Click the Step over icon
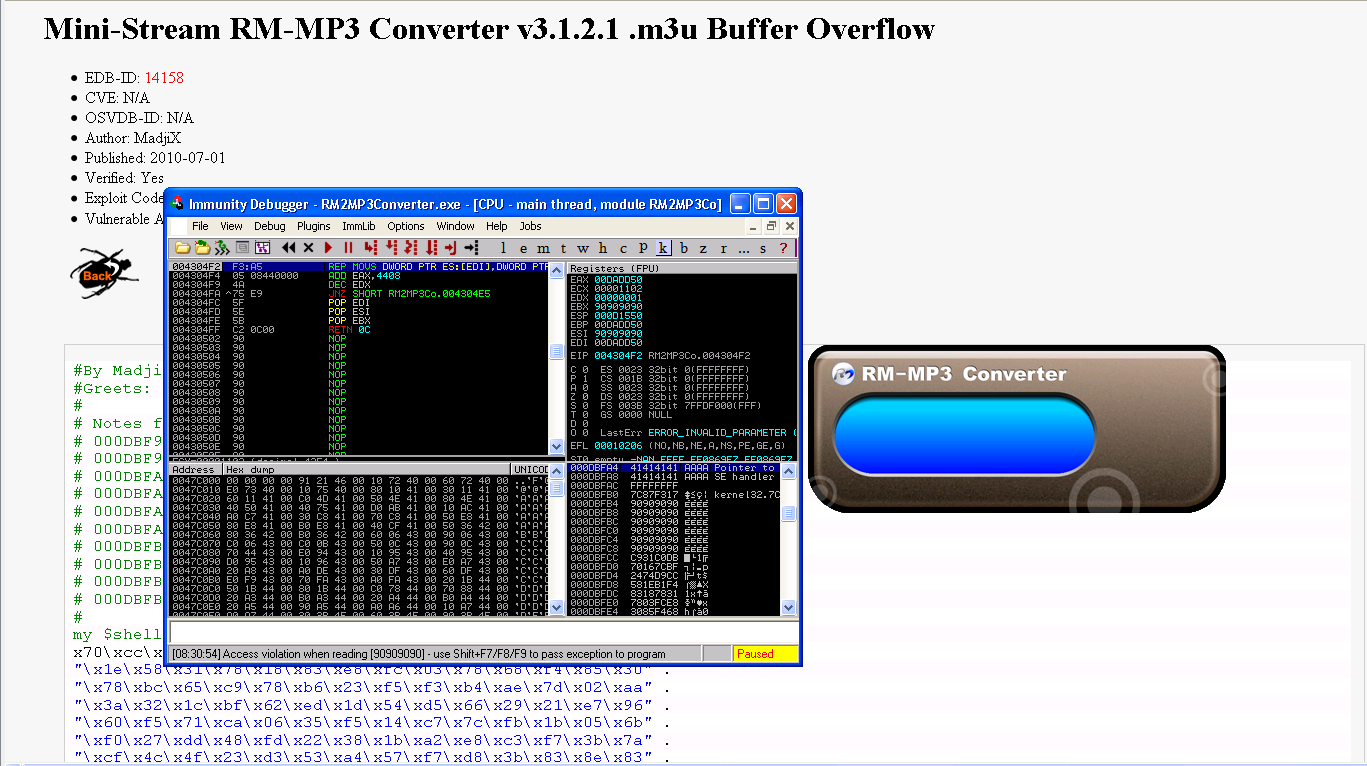1367x766 pixels. (x=391, y=247)
